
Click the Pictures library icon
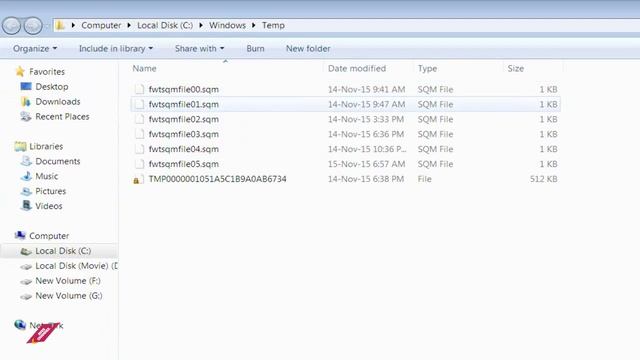26,191
